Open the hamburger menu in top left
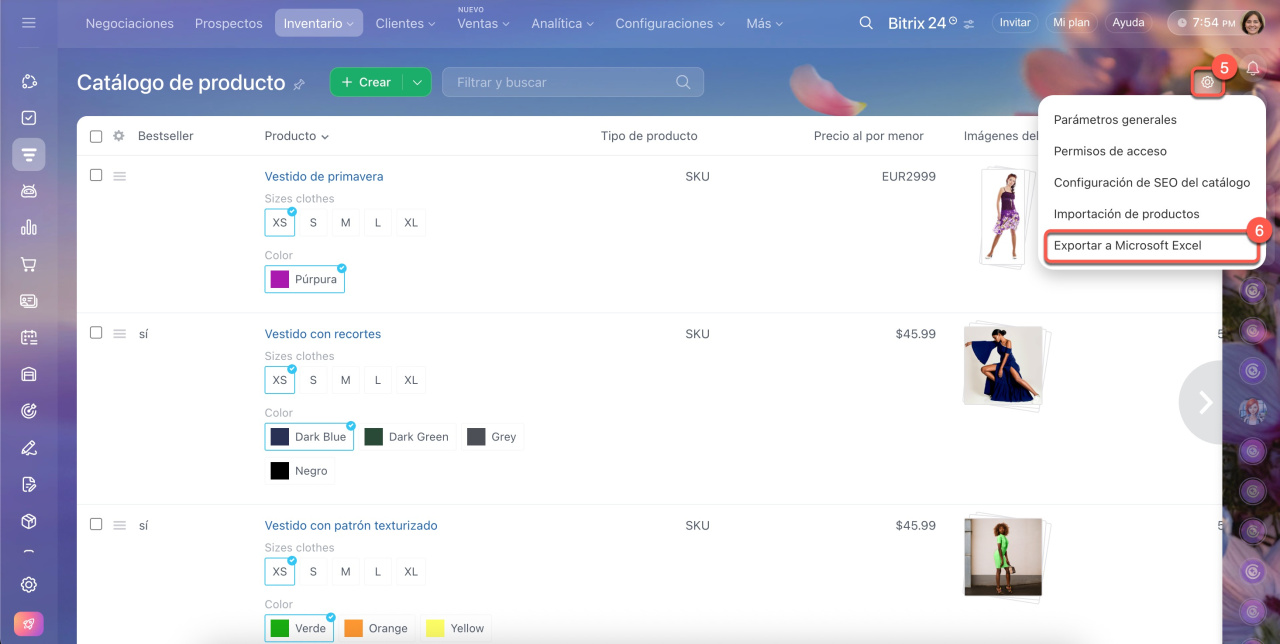Viewport: 1280px width, 644px height. (29, 22)
